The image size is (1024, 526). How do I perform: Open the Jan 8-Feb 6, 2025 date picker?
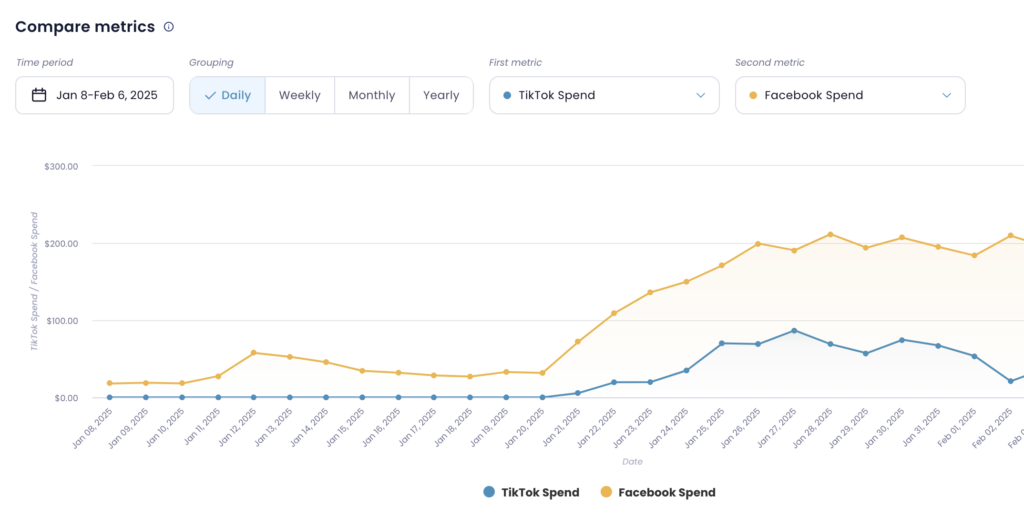click(x=95, y=95)
